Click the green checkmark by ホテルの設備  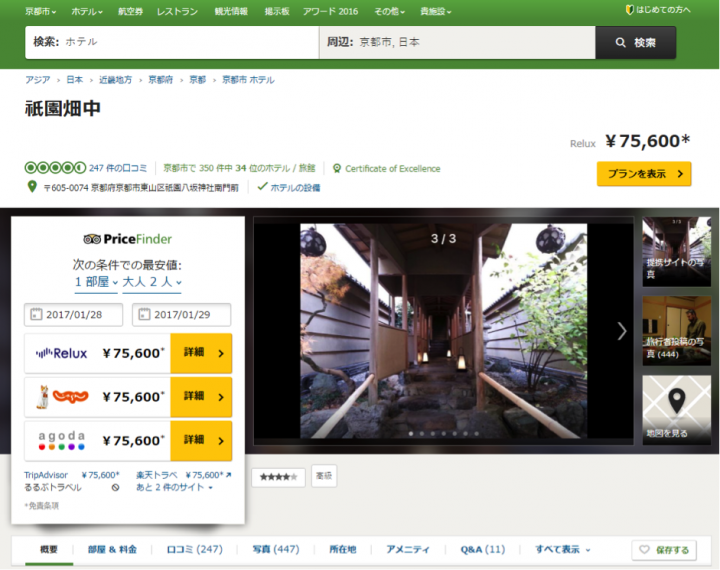point(262,186)
